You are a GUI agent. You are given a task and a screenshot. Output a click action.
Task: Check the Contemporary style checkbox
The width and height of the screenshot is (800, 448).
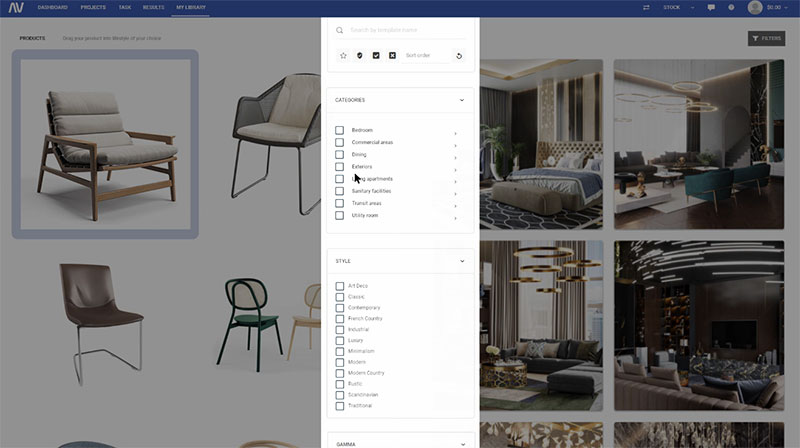(x=340, y=308)
